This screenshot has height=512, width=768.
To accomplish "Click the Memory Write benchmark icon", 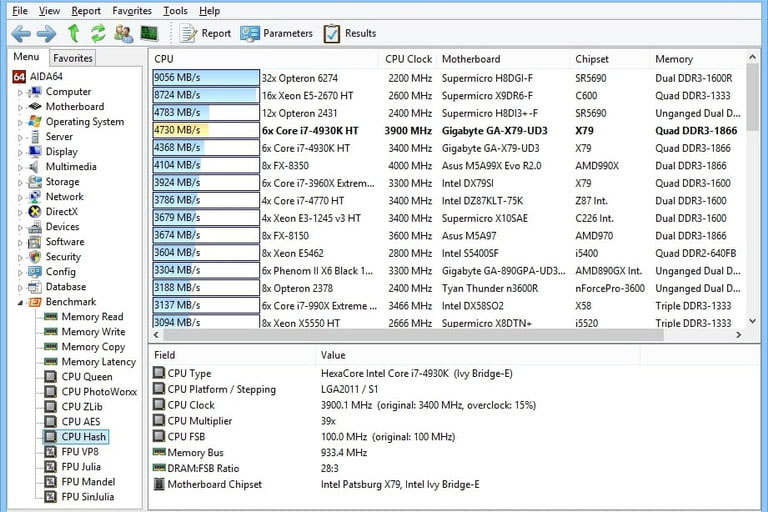I will point(51,332).
